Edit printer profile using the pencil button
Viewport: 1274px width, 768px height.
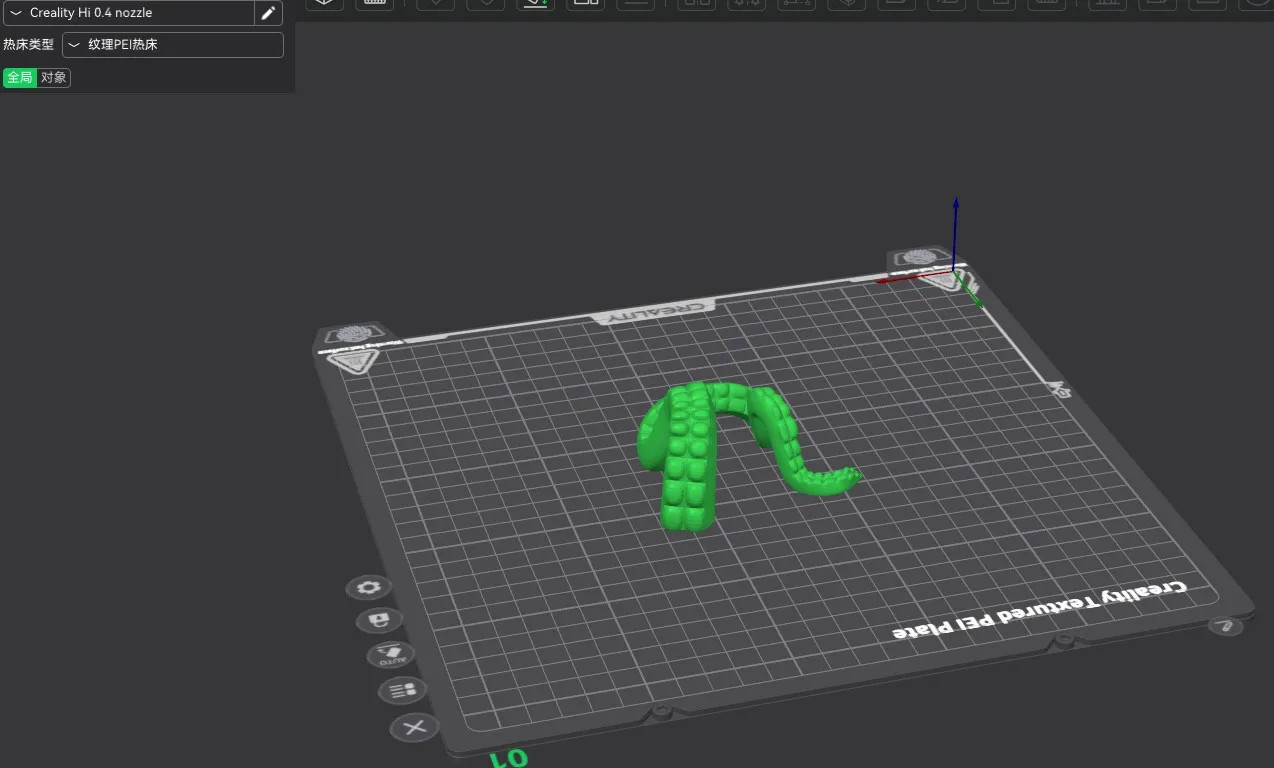[268, 13]
